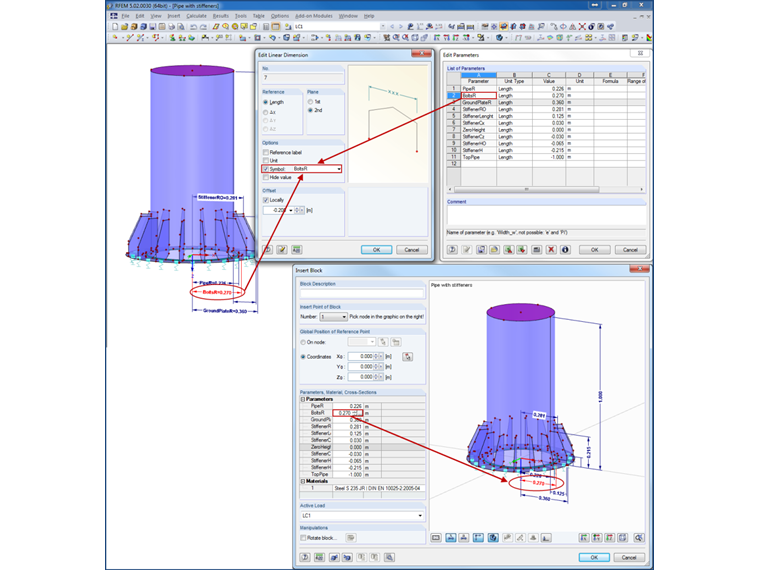Click Excel import icon in Edit Parameters

(522, 250)
